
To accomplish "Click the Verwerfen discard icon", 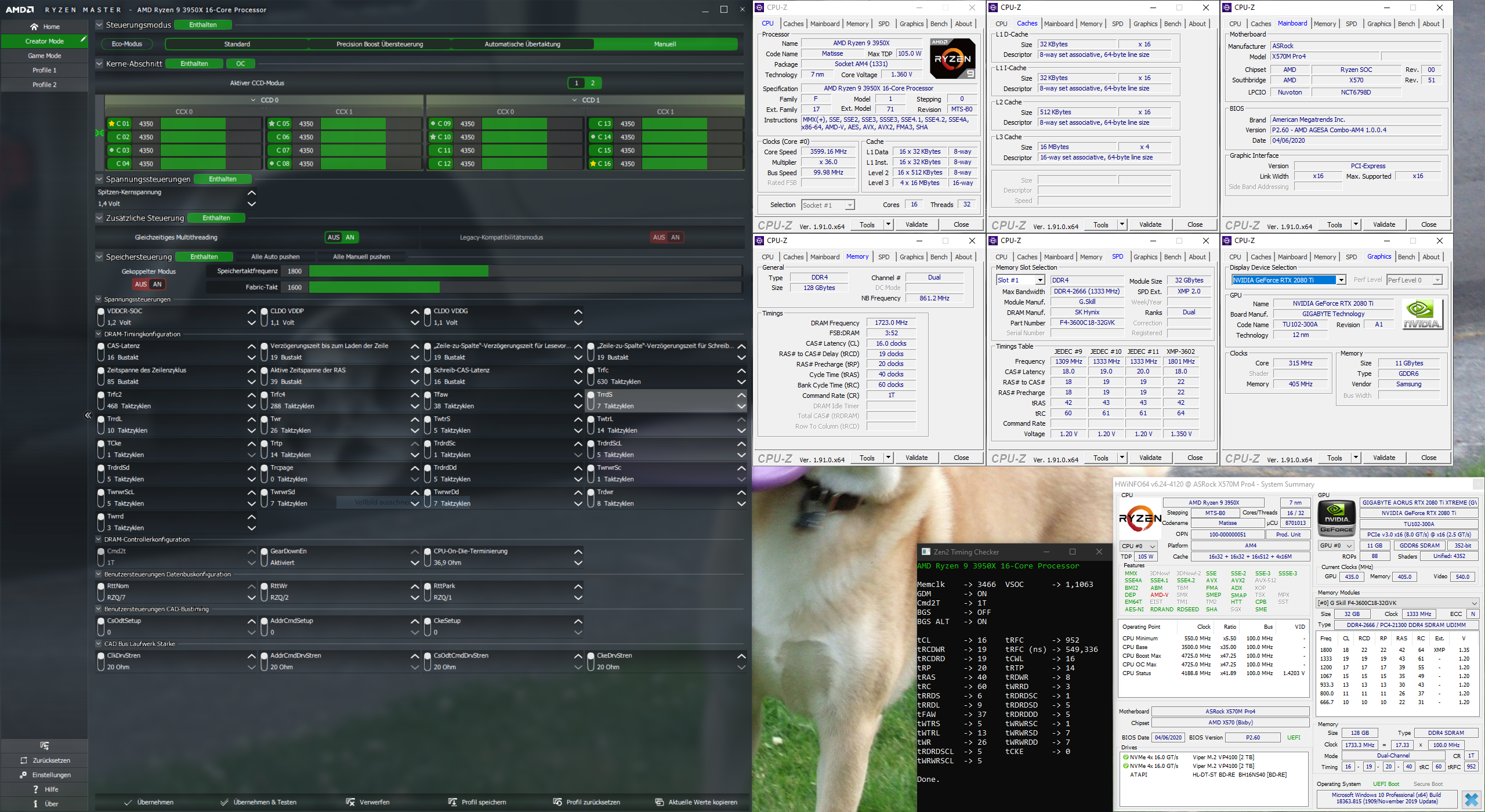I will [350, 802].
